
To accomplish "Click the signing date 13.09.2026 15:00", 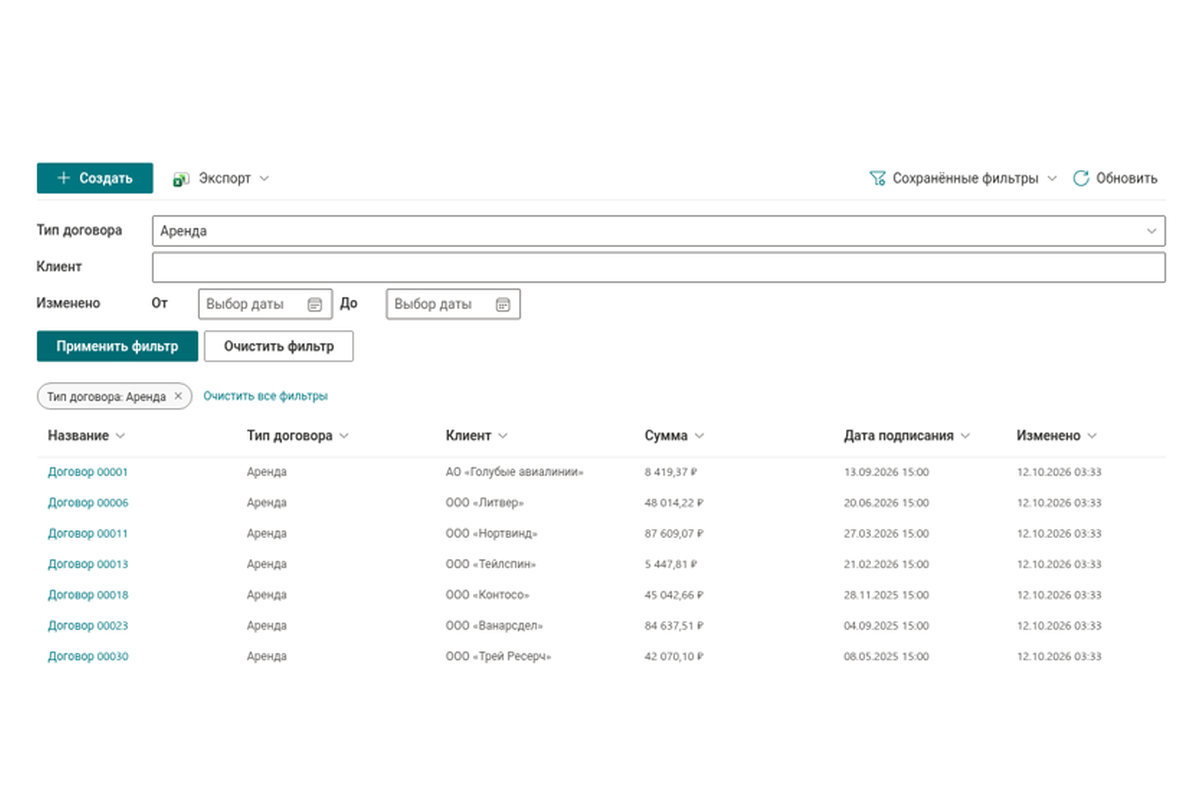I will pos(887,472).
